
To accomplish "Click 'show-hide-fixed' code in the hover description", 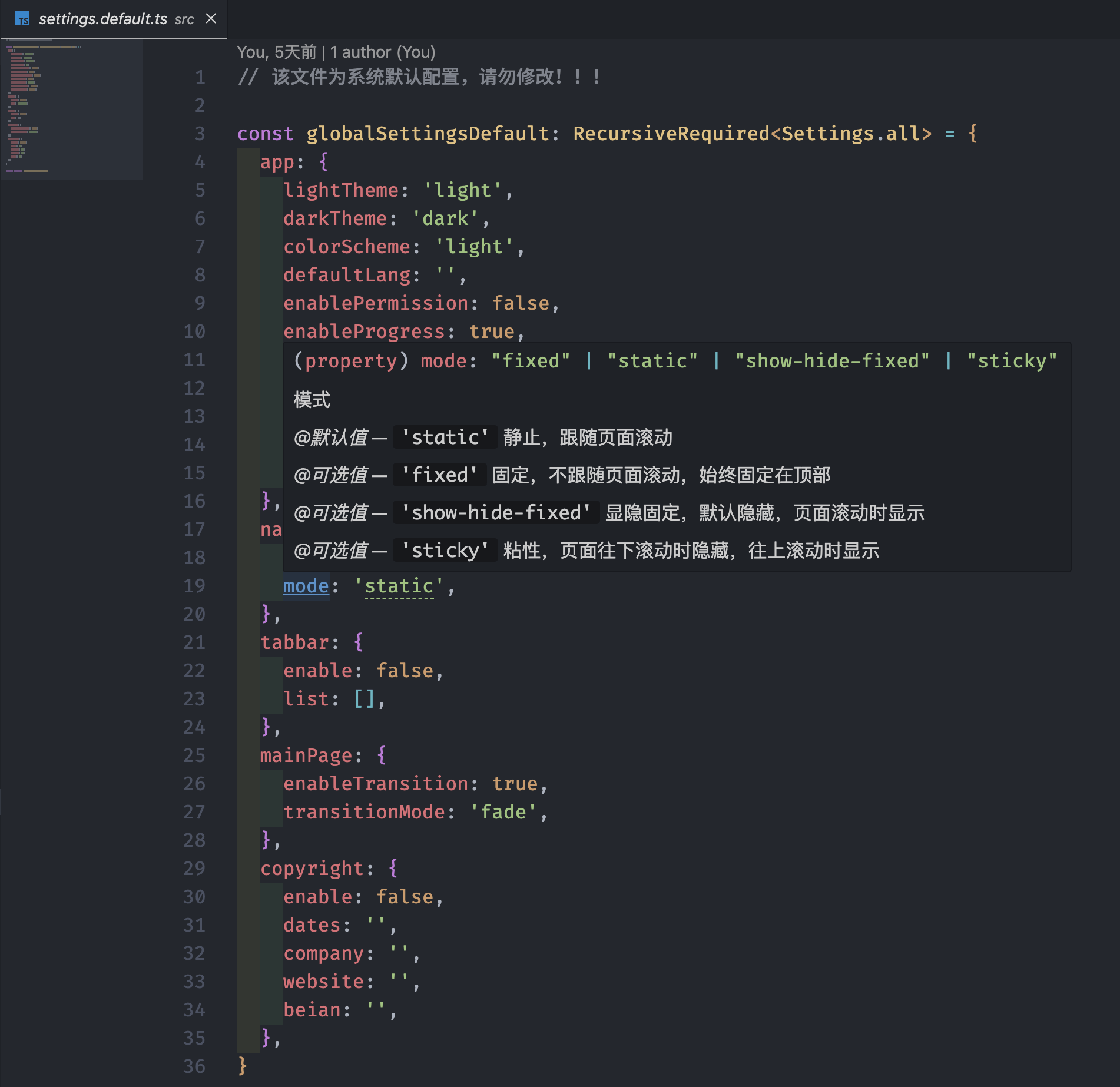I will tap(496, 513).
